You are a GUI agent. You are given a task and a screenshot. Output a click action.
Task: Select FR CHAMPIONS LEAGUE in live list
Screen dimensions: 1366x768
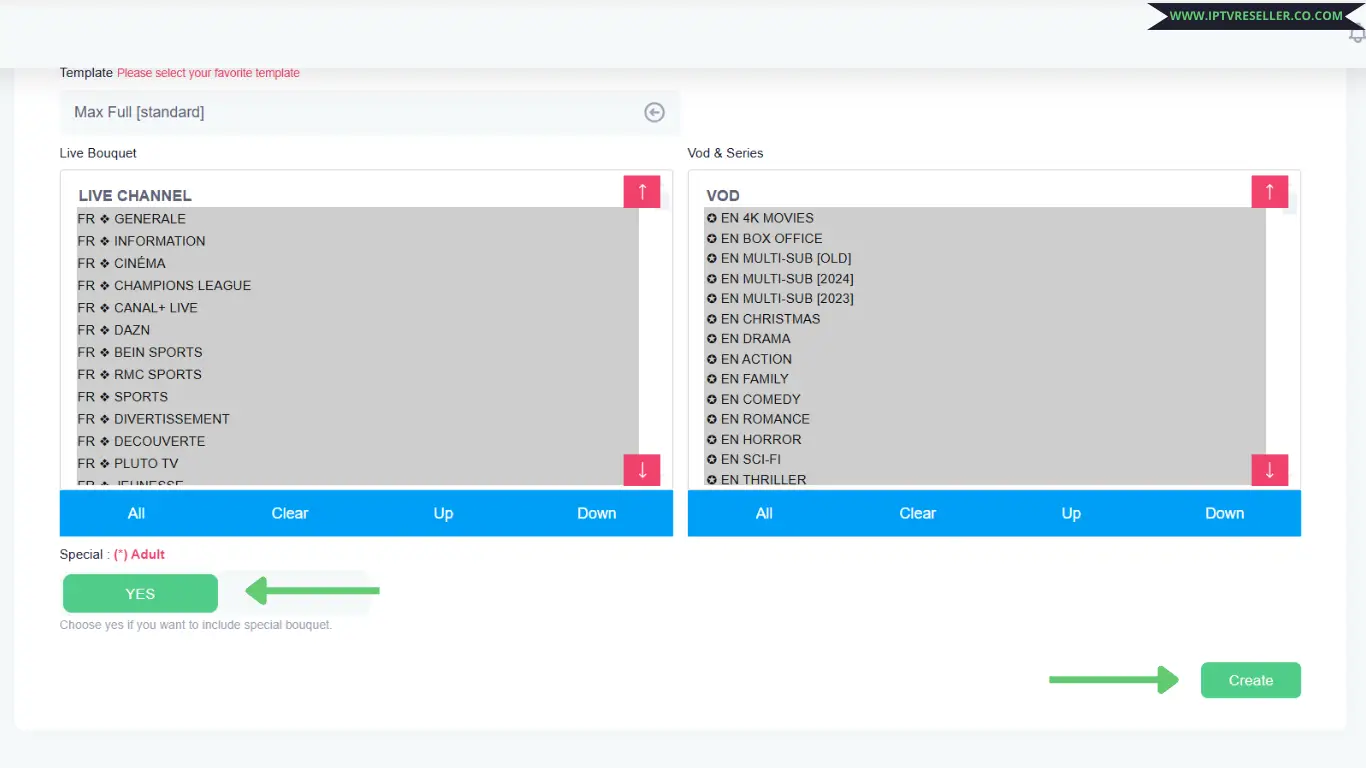click(x=182, y=286)
